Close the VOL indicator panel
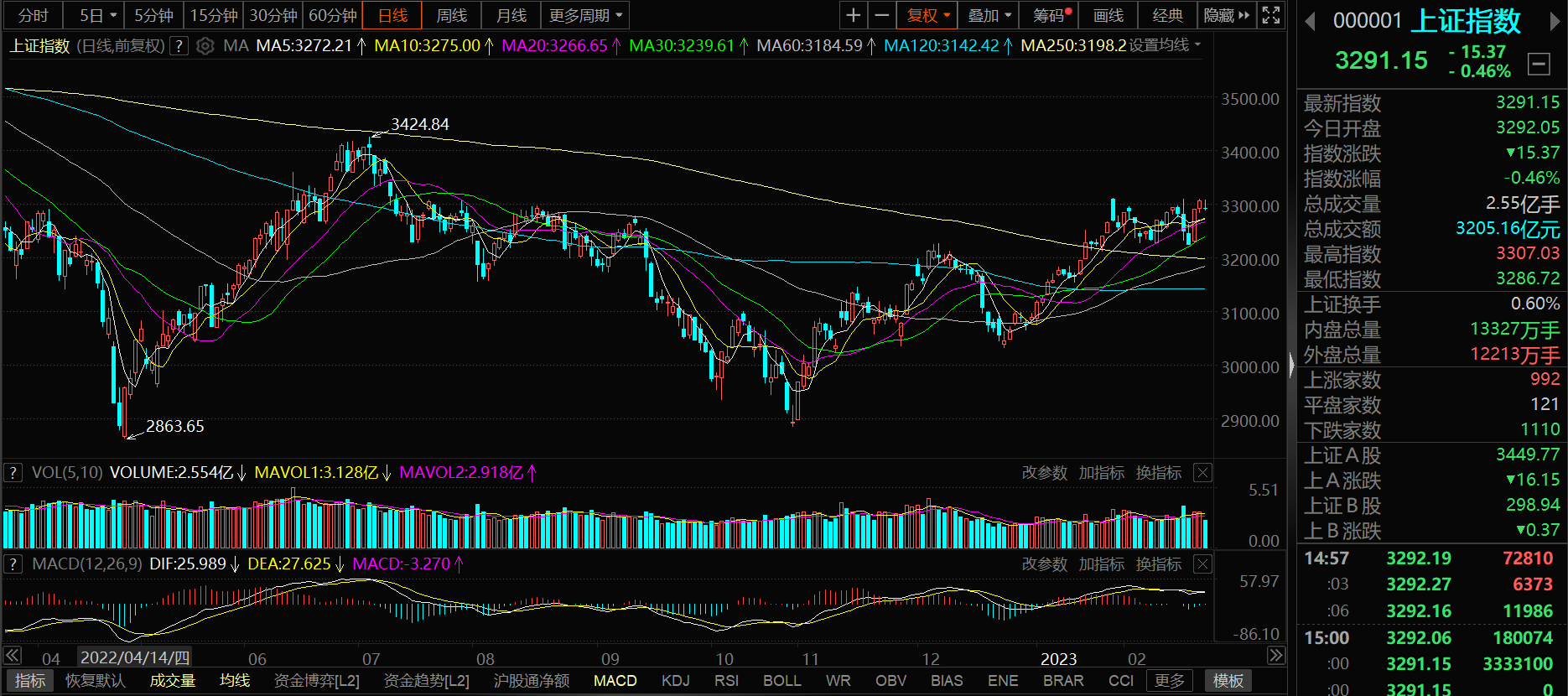1568x696 pixels. tap(1202, 473)
